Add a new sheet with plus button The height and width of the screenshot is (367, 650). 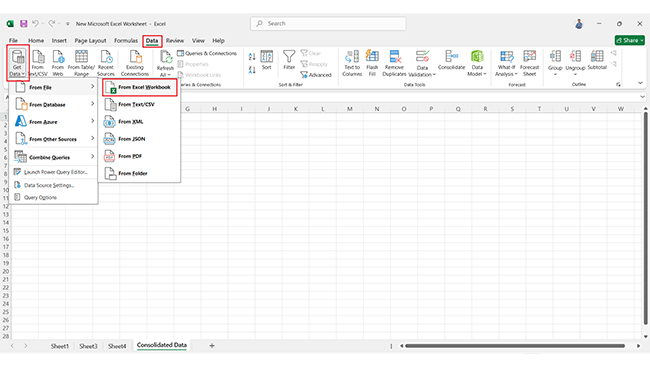212,345
